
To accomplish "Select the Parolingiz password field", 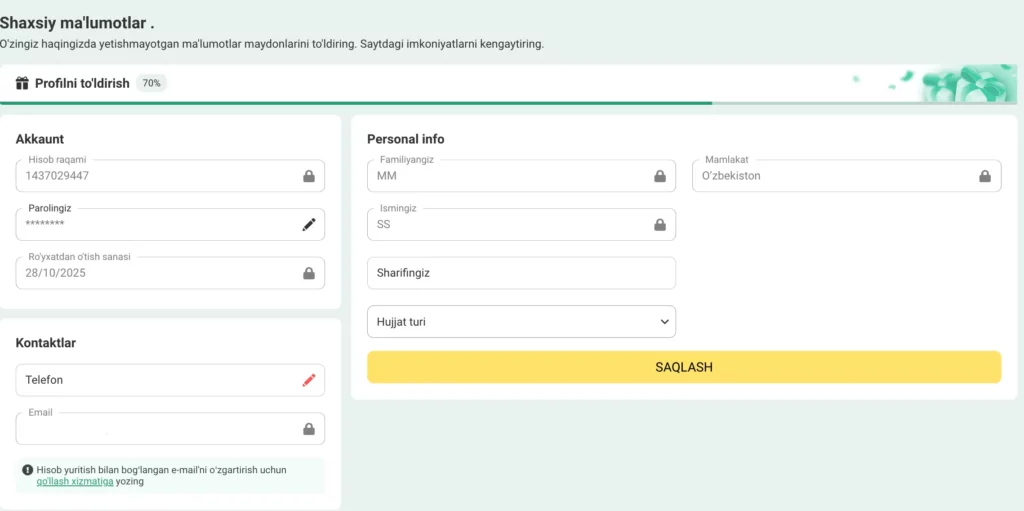I will [170, 225].
